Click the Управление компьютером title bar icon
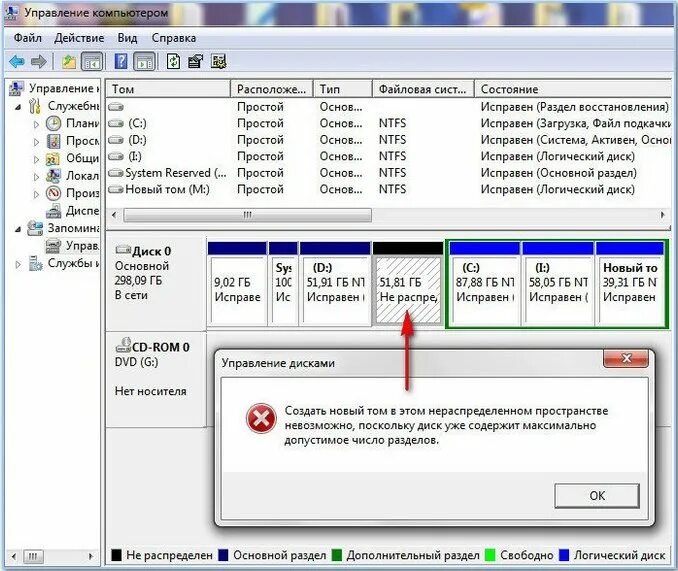Viewport: 678px width, 571px height. (x=13, y=12)
